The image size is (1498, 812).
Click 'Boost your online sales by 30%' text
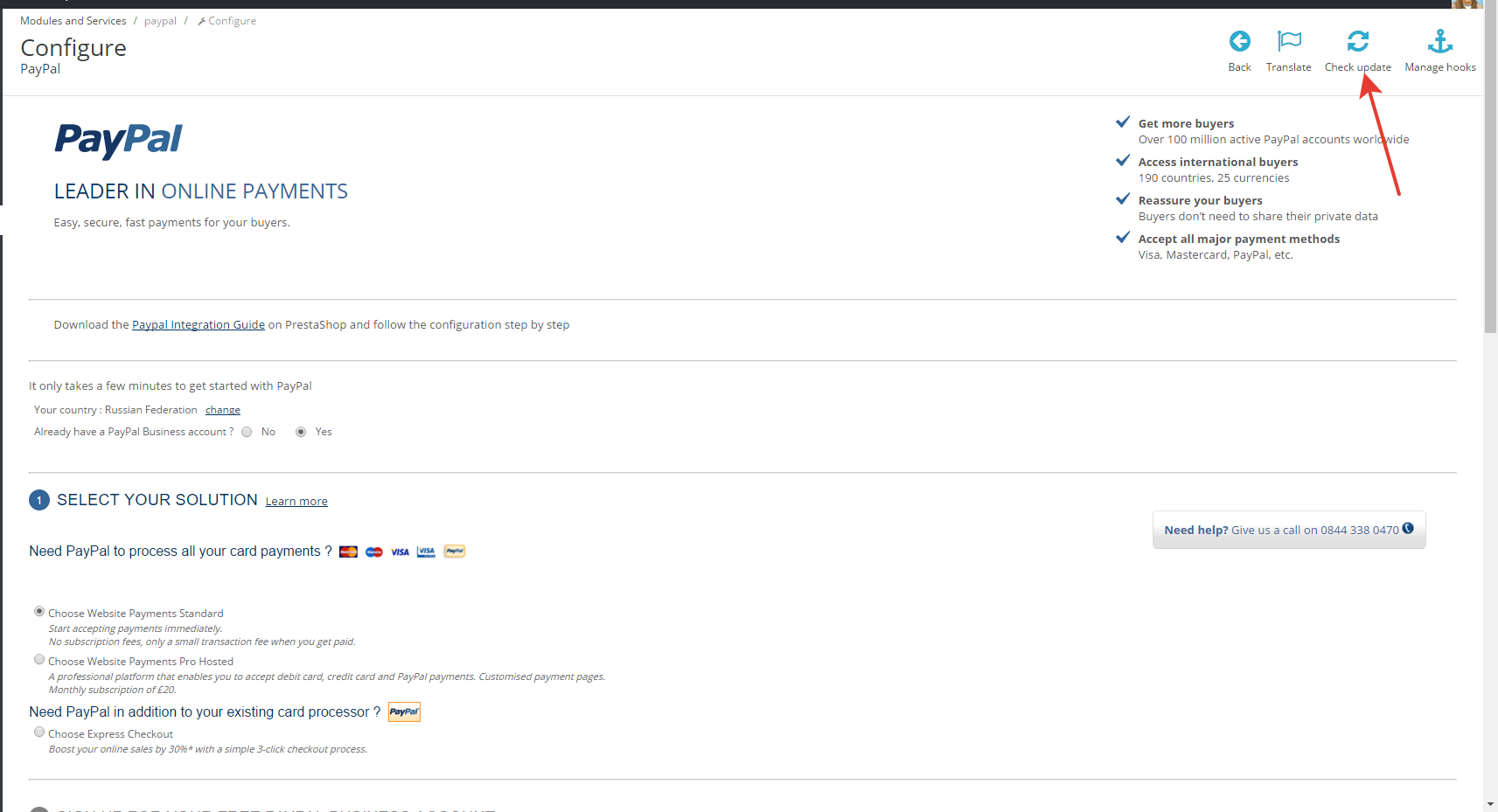tap(208, 749)
